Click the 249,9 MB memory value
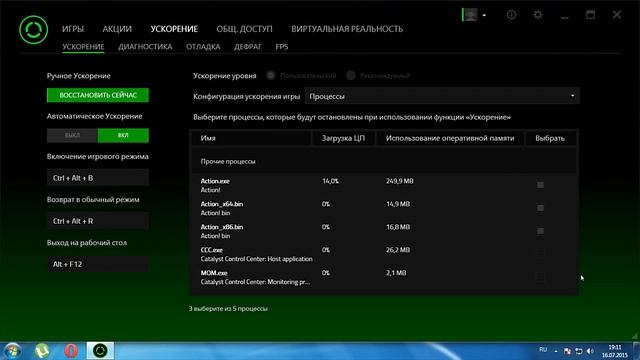The image size is (640, 360). pos(400,181)
